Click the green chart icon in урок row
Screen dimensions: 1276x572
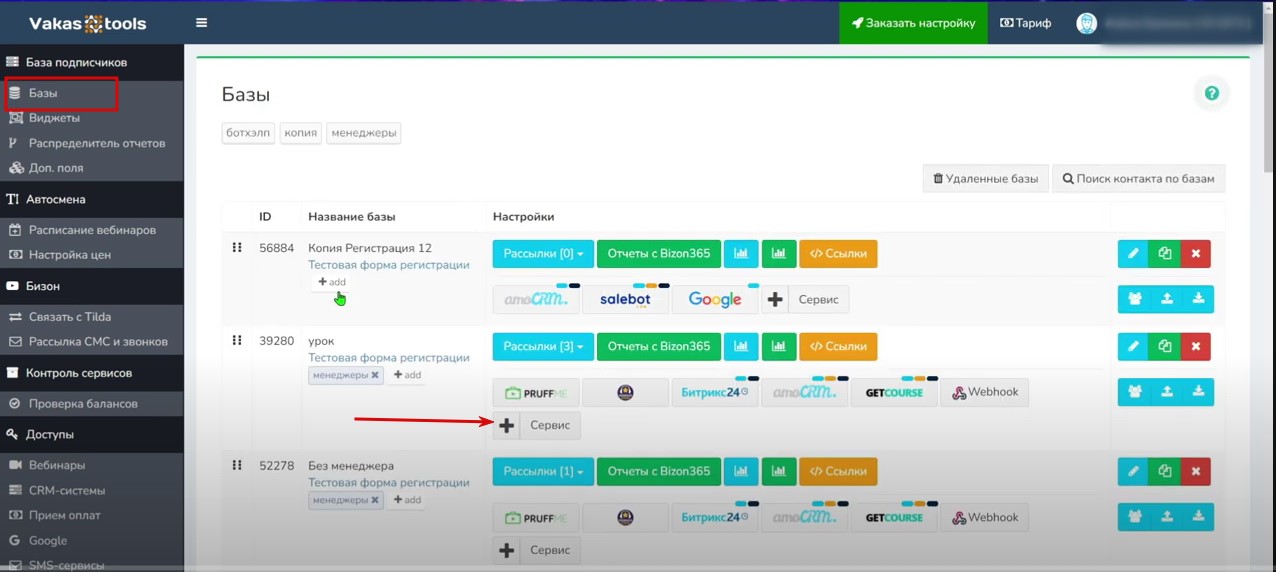point(778,347)
